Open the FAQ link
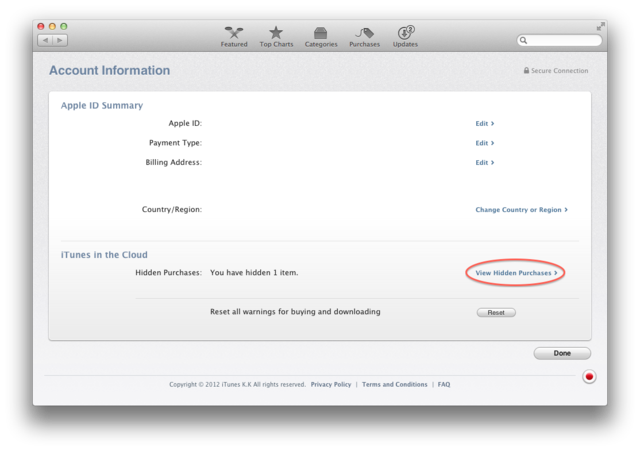Image resolution: width=640 pixels, height=451 pixels. 444,384
